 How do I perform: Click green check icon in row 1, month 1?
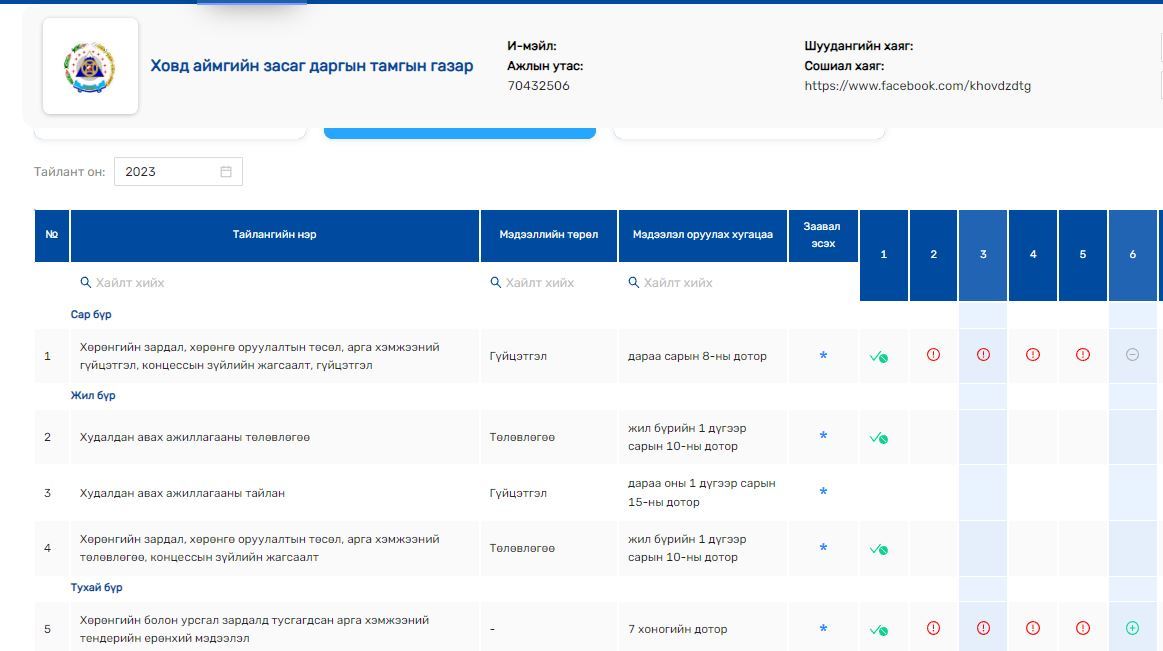[x=879, y=356]
